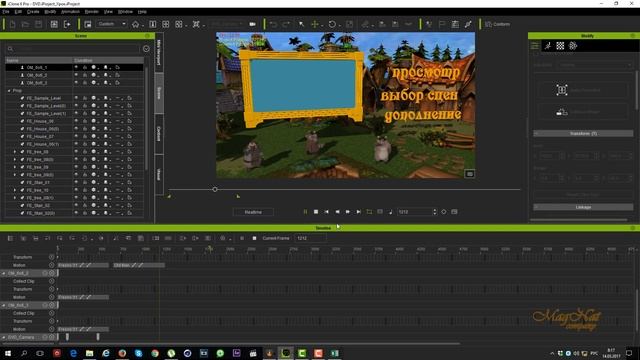640x360 pixels.
Task: Toggle eye visibility for FE_Stair_01 row
Action: pos(76,182)
